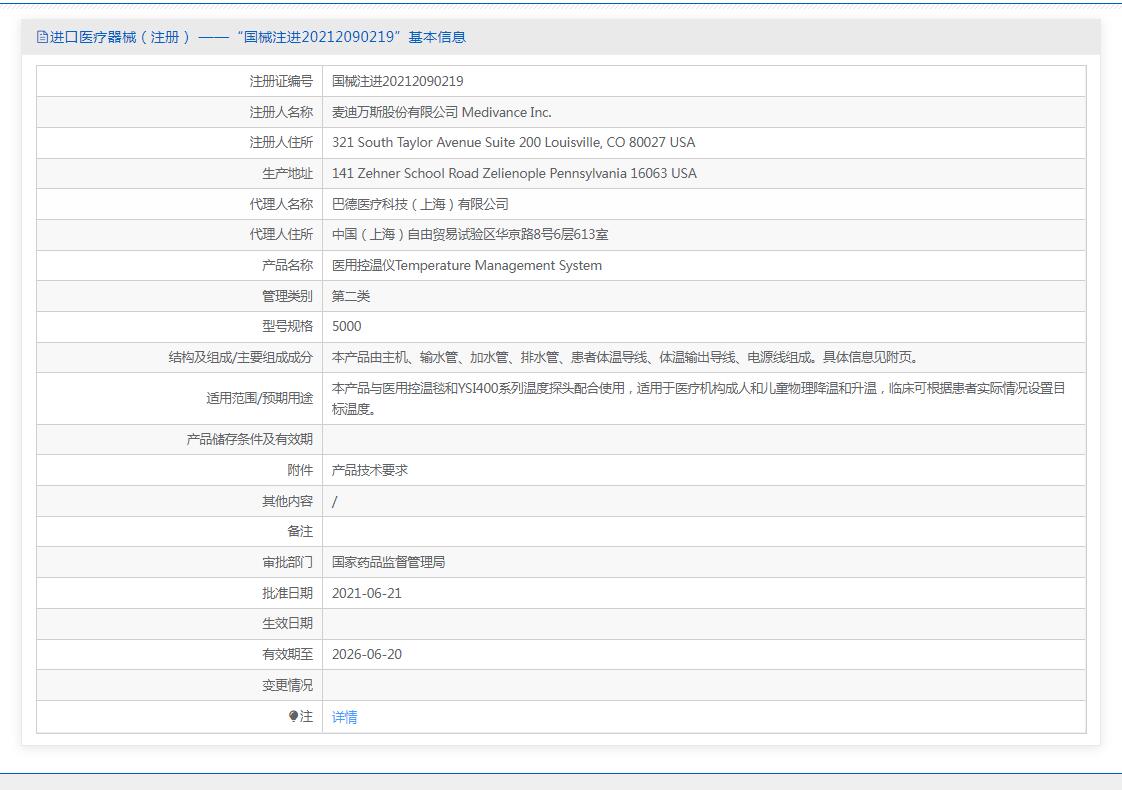The height and width of the screenshot is (790, 1122).
Task: Click the 结构及组成 description text
Action: 624,357
